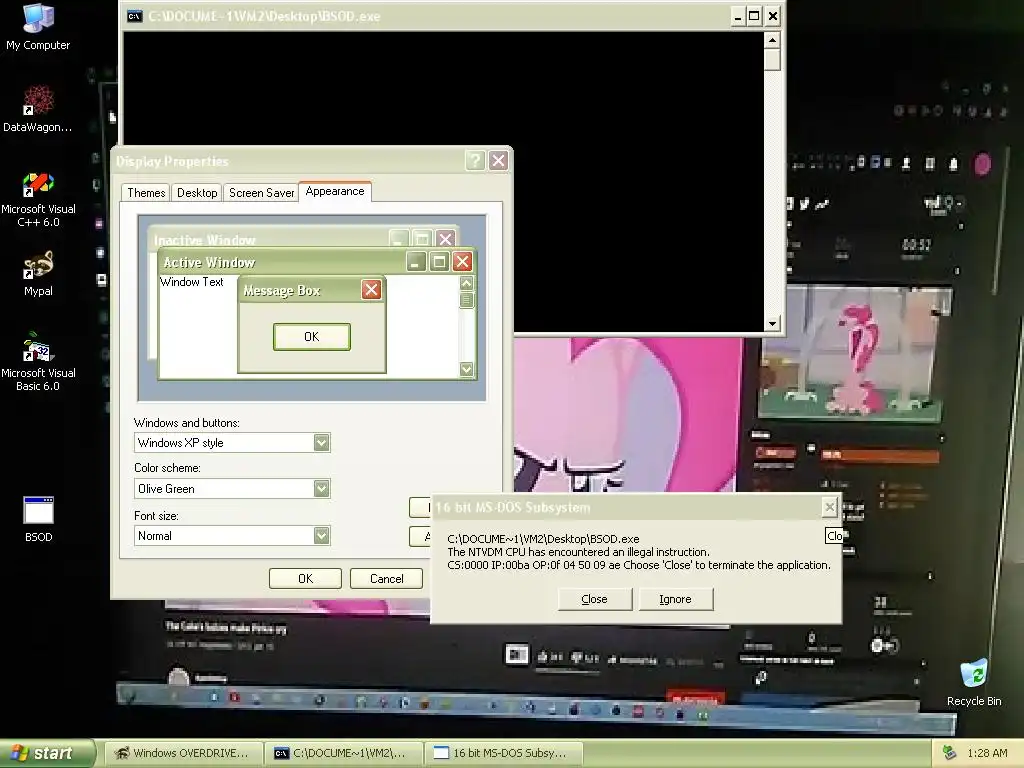
Task: Click the Inactive Window preview title bar
Action: click(269, 238)
